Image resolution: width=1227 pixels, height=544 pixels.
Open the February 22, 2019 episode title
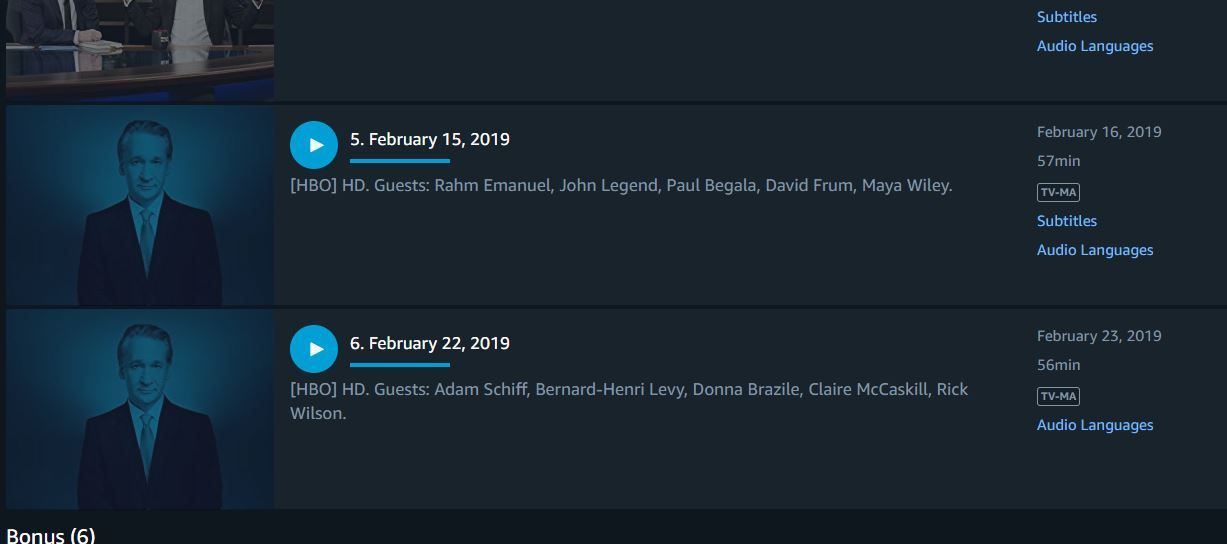[430, 343]
